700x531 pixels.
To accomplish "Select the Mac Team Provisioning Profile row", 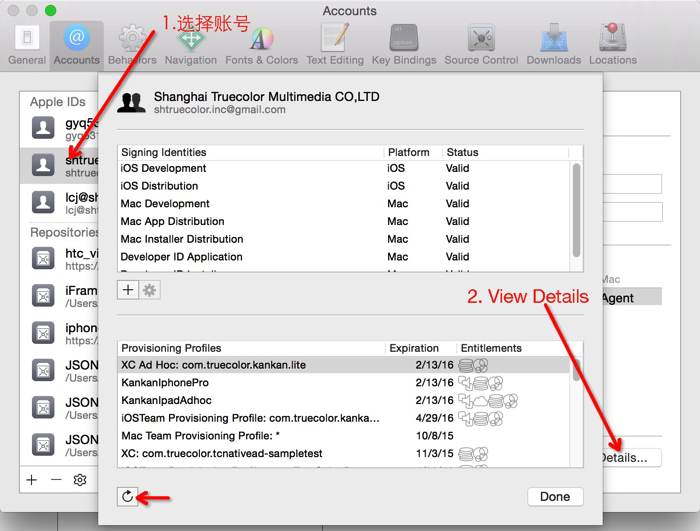I will coord(344,435).
